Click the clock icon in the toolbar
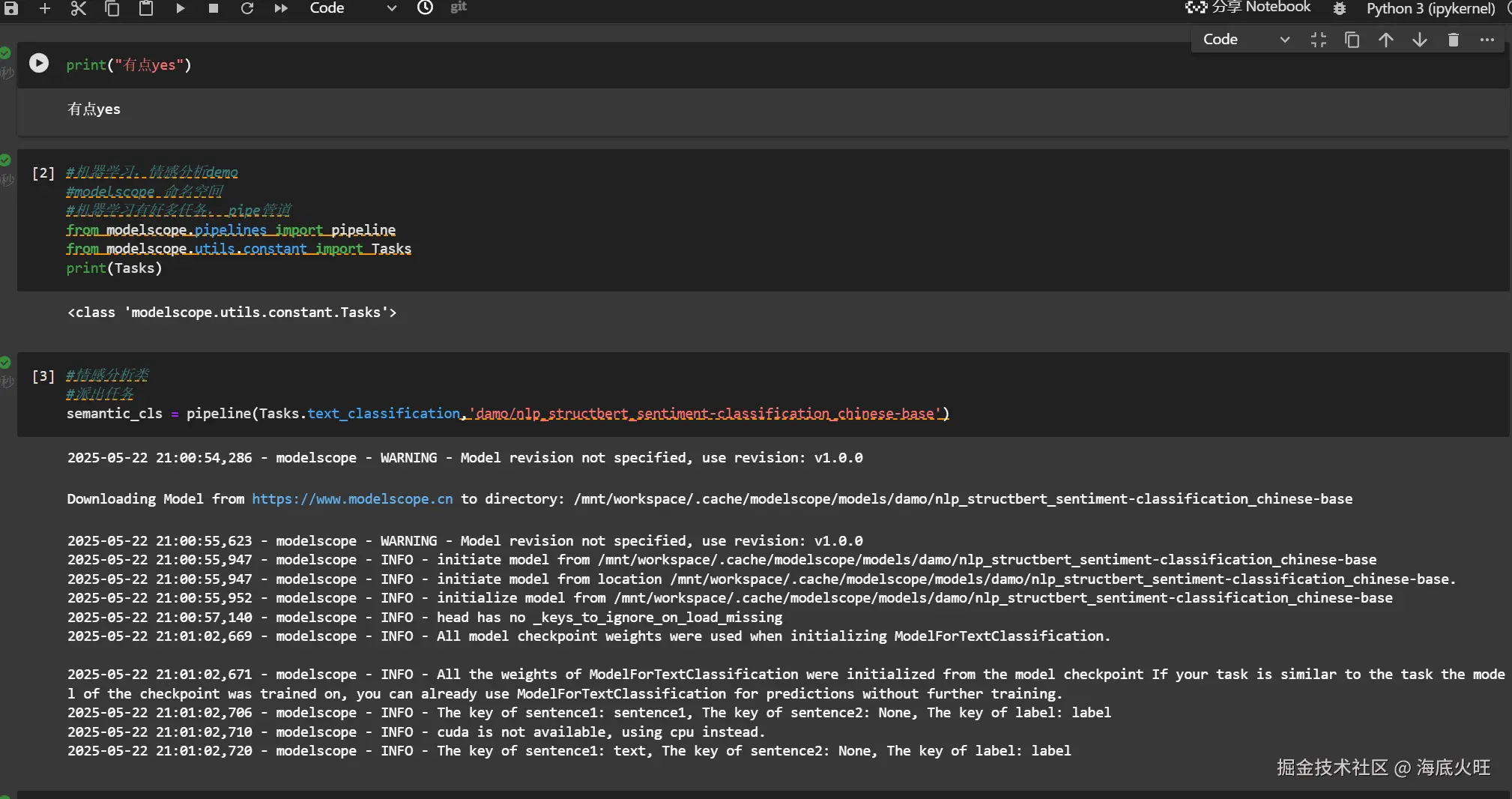This screenshot has width=1512, height=799. (425, 8)
